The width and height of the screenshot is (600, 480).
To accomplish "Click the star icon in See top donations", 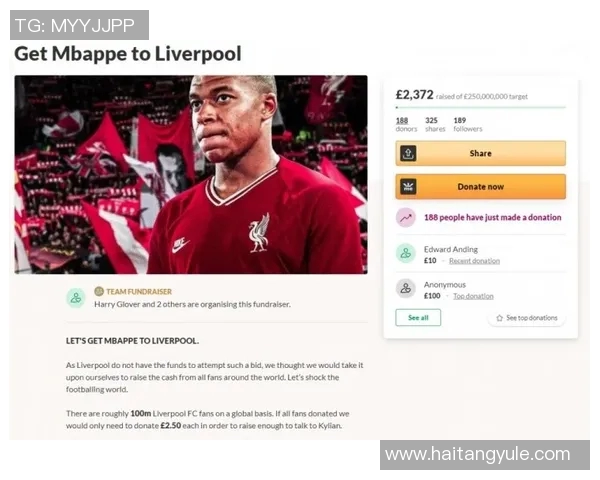I will coord(499,318).
